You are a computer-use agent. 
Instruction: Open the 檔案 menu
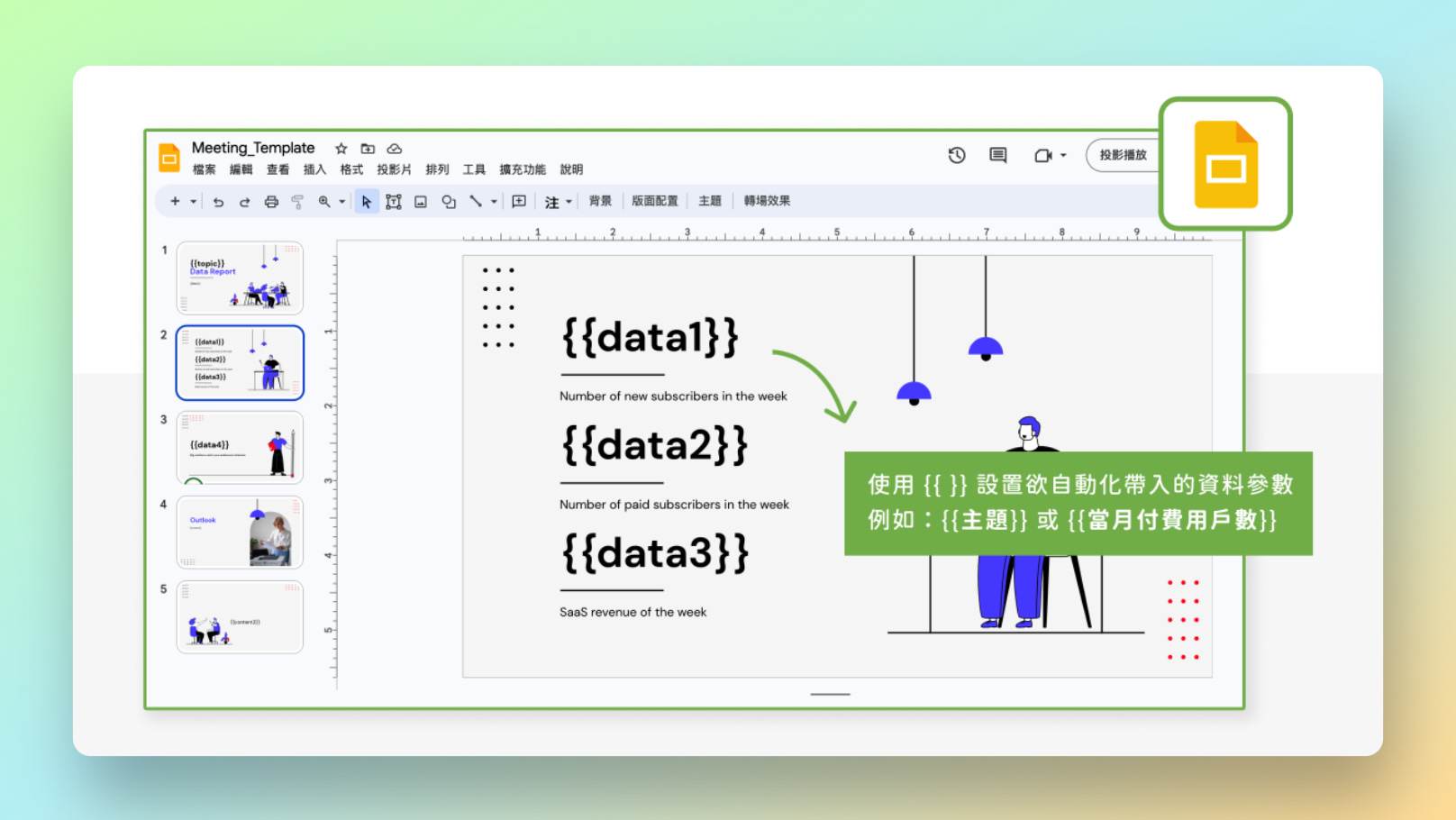(205, 169)
